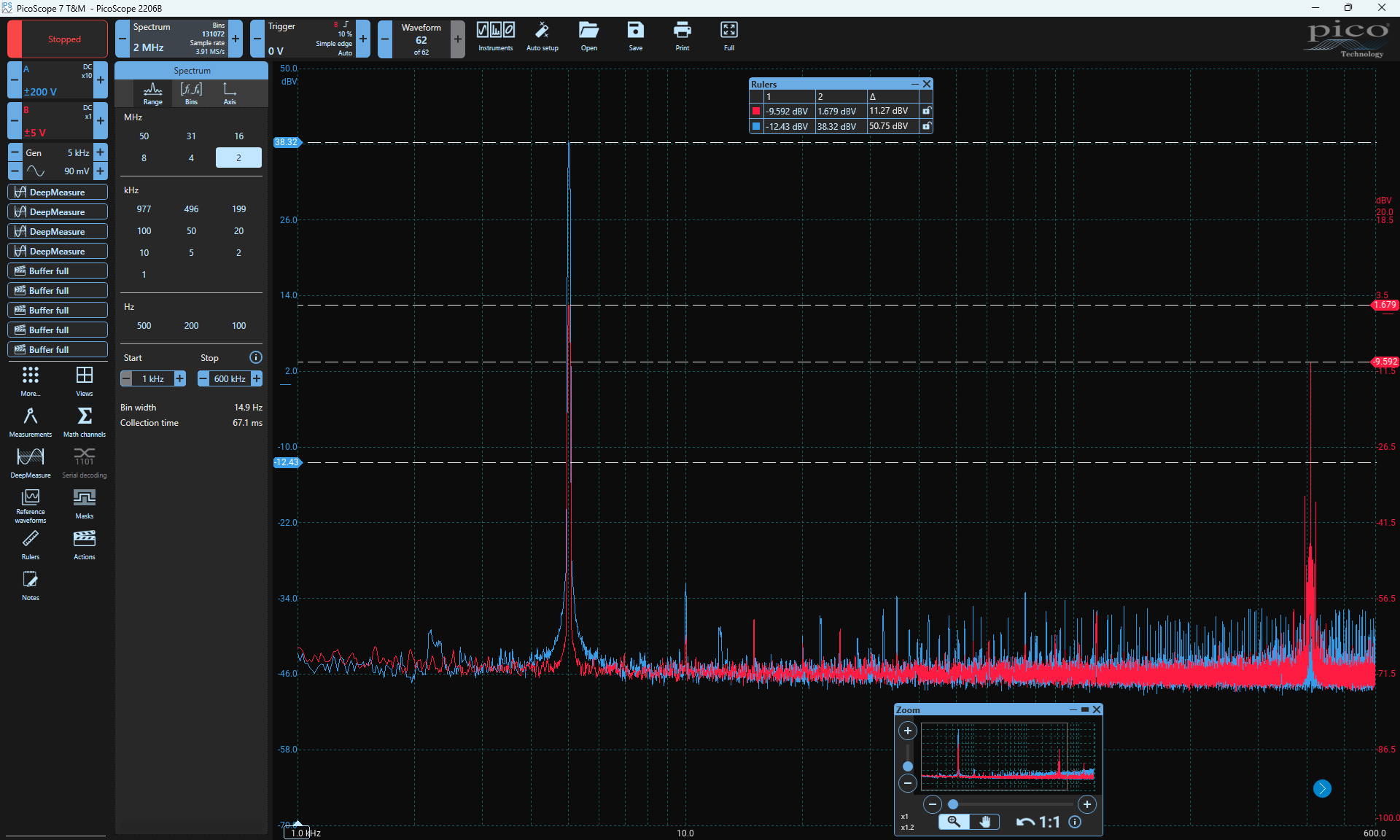Image resolution: width=1400 pixels, height=840 pixels.
Task: Open the Notes tool
Action: click(30, 586)
